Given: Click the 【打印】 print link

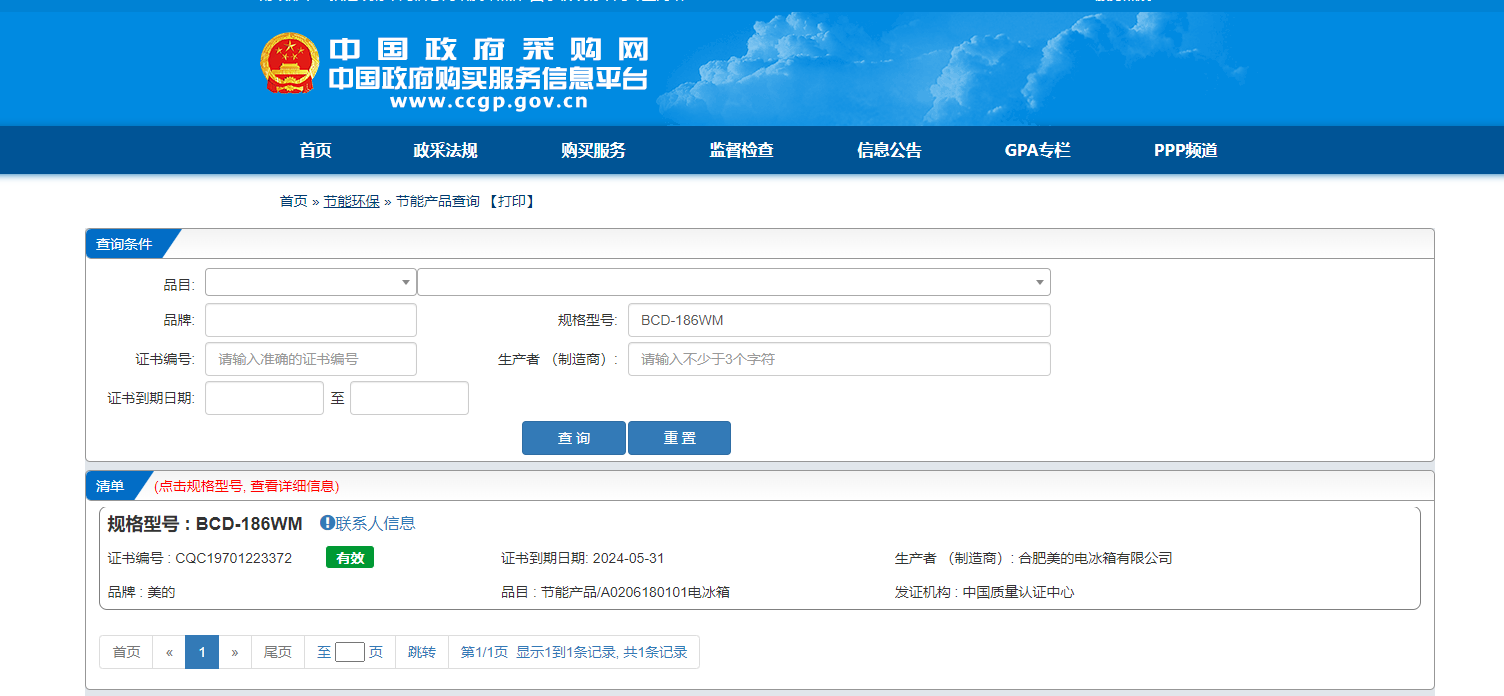Looking at the screenshot, I should coord(512,201).
